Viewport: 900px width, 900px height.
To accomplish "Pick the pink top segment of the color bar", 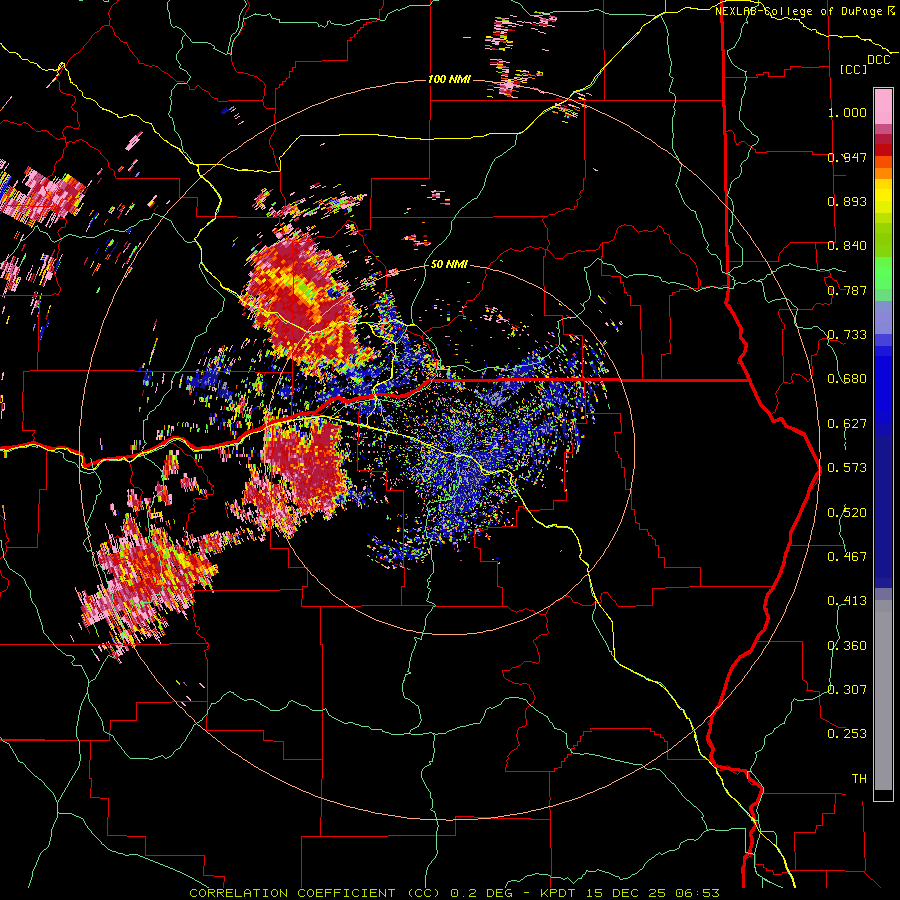I will pos(883,106).
